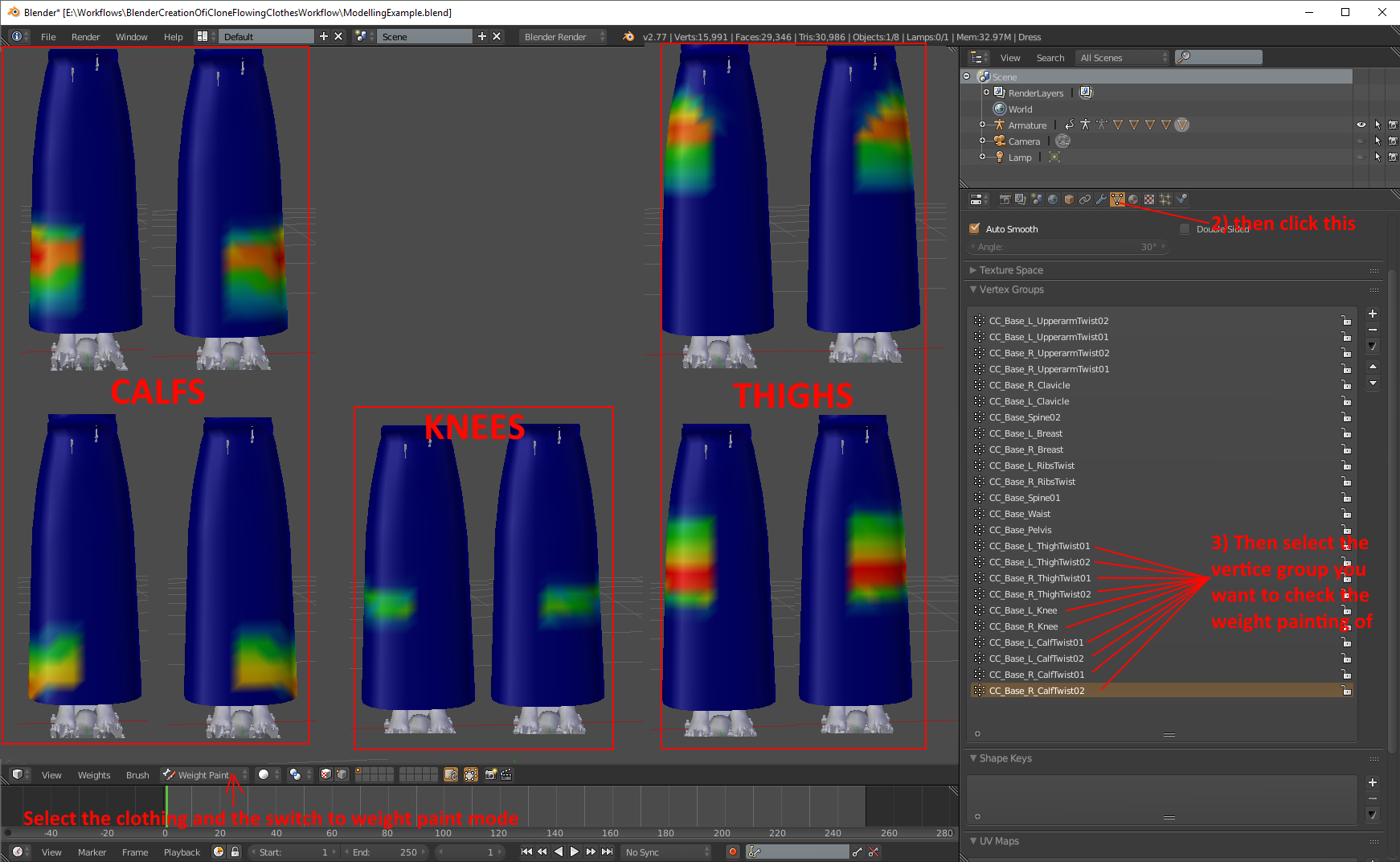1400x862 pixels.
Task: Expand the Armature item in outliner
Action: pyautogui.click(x=982, y=125)
